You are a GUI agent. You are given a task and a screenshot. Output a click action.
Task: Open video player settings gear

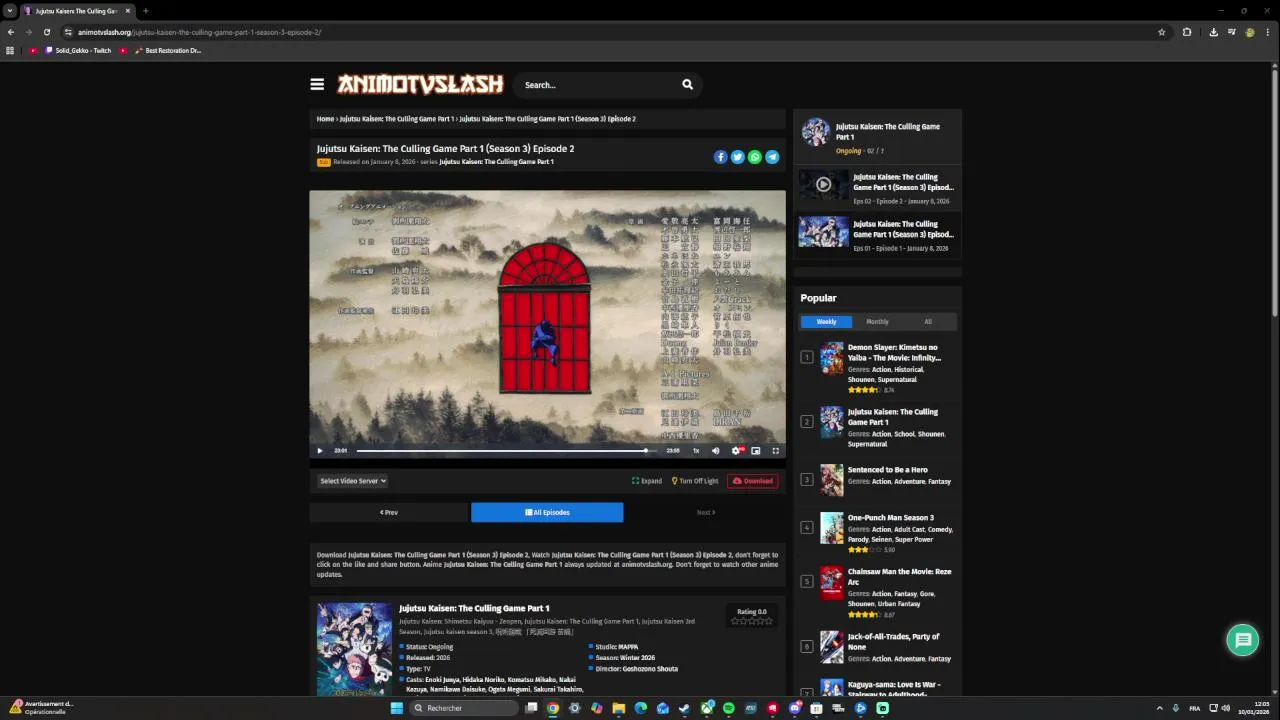tap(736, 451)
